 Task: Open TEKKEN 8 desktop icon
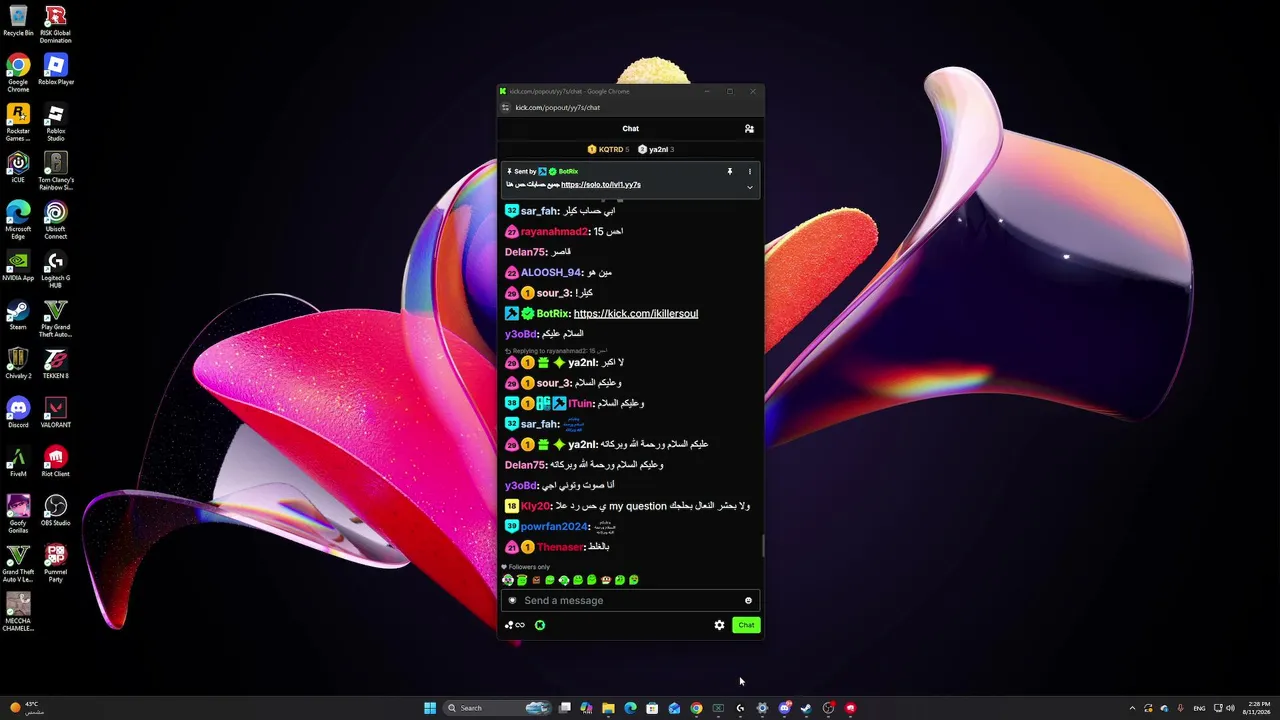[x=56, y=363]
